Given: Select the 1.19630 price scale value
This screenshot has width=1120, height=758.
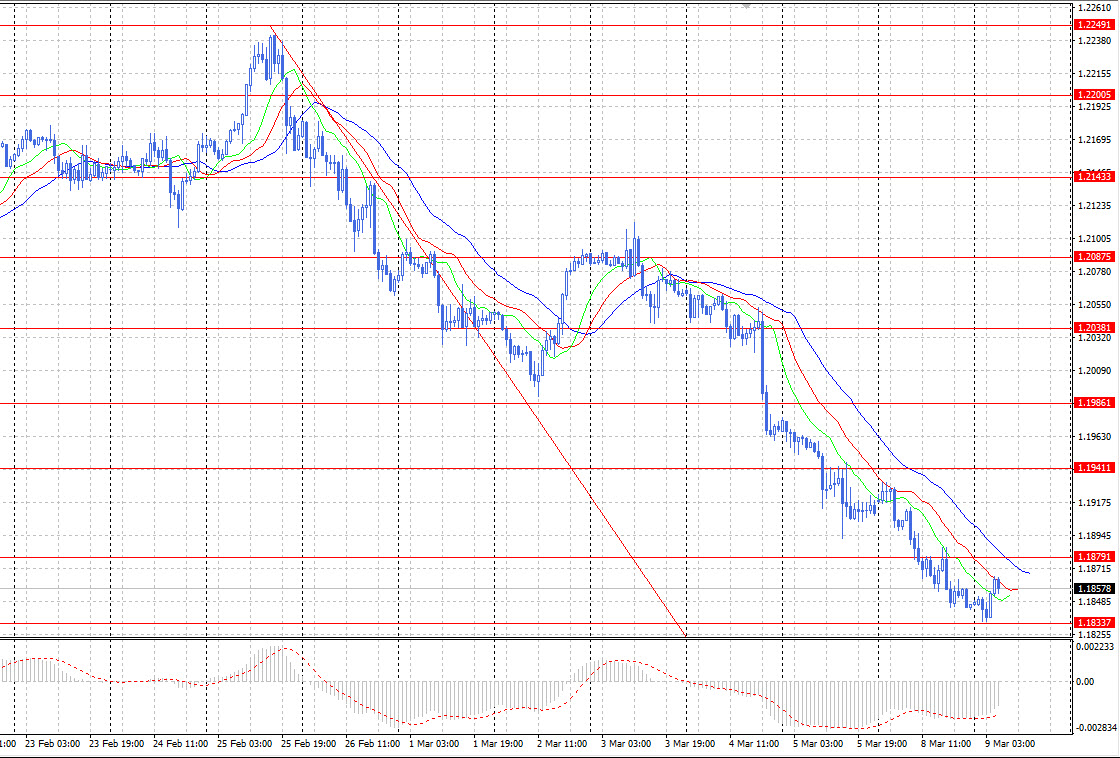Looking at the screenshot, I should (1094, 437).
